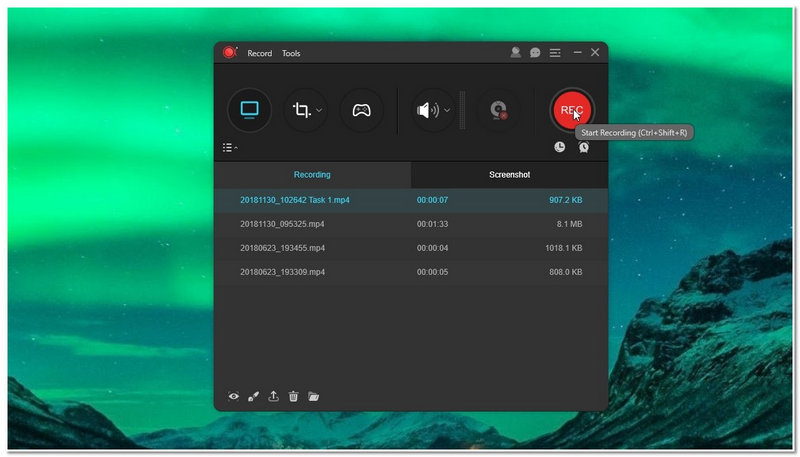Toggle system sound speaker icon

coord(428,110)
